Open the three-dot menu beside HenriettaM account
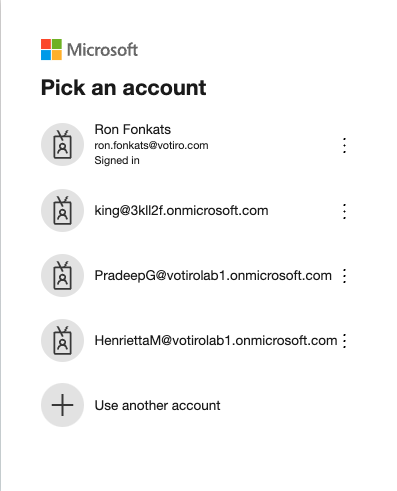The height and width of the screenshot is (491, 397). pyautogui.click(x=344, y=341)
